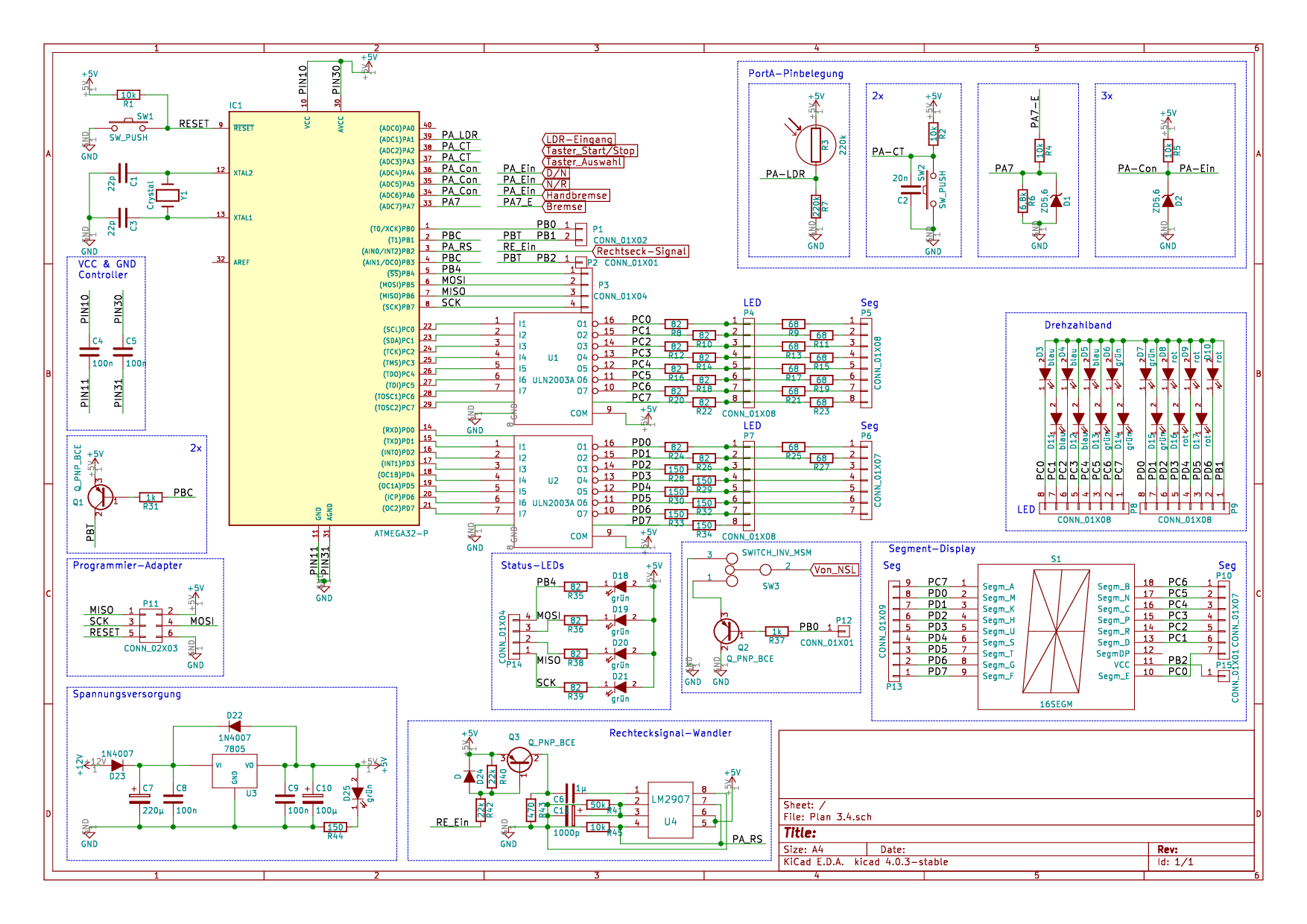Select the D23 input diode symbol
1307x924 pixels.
coord(117,765)
